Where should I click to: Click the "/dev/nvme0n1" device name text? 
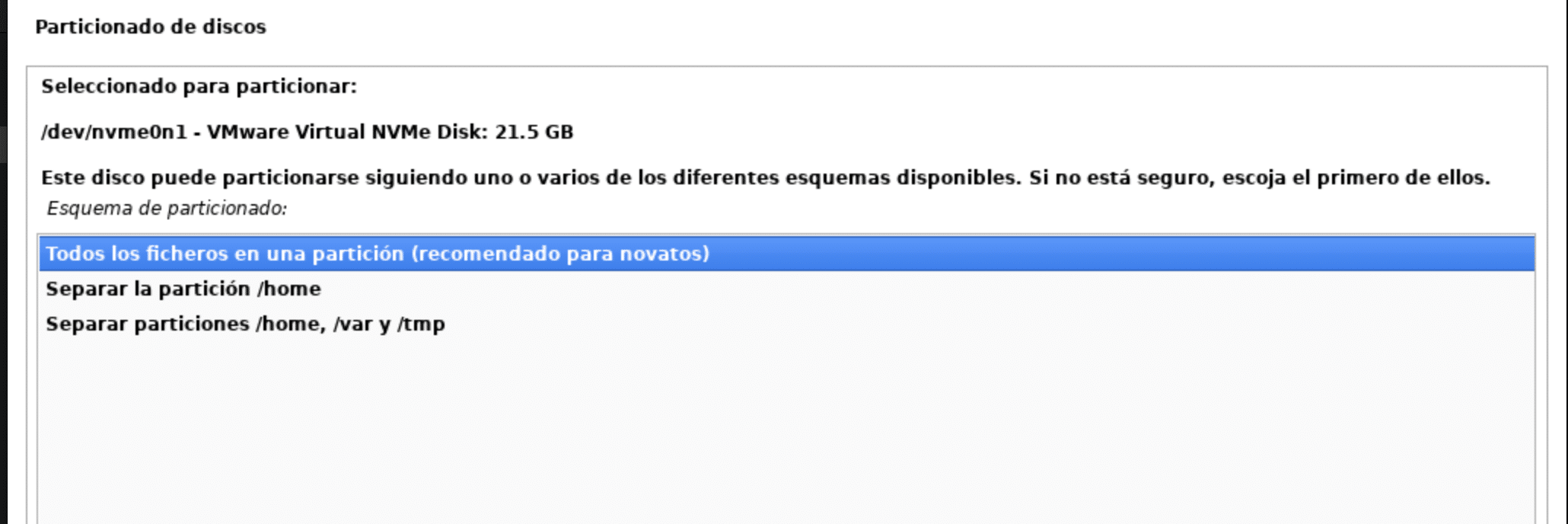click(x=114, y=132)
